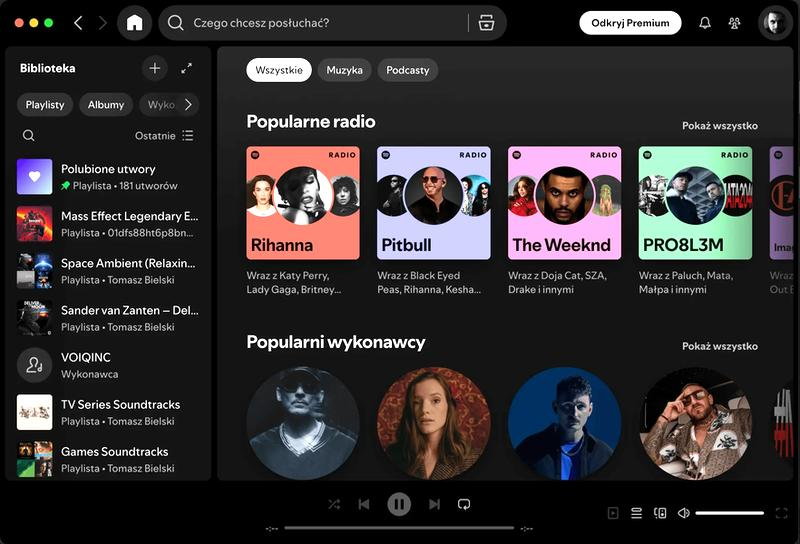Image resolution: width=800 pixels, height=544 pixels.
Task: Click the search magnifier icon in top bar
Action: [176, 23]
